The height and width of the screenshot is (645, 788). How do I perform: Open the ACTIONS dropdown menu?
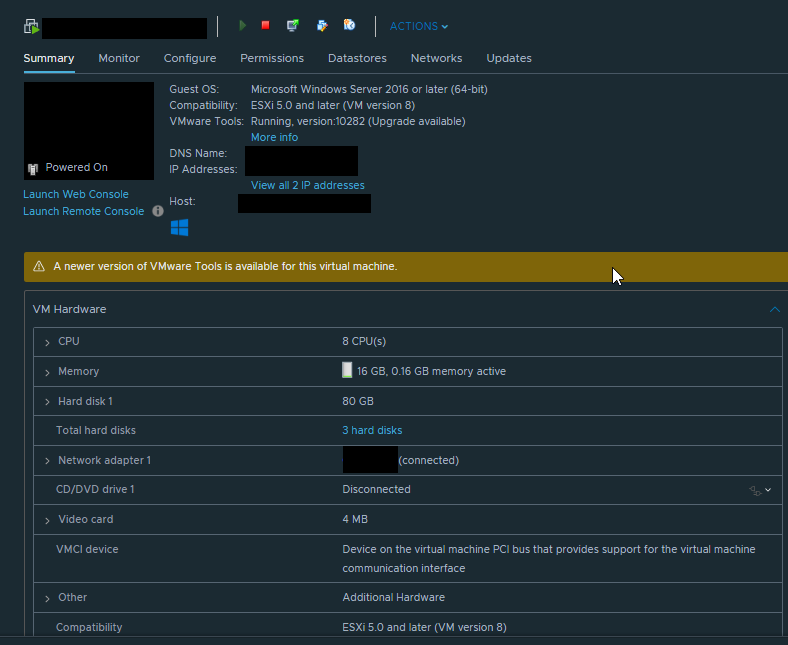pyautogui.click(x=419, y=26)
